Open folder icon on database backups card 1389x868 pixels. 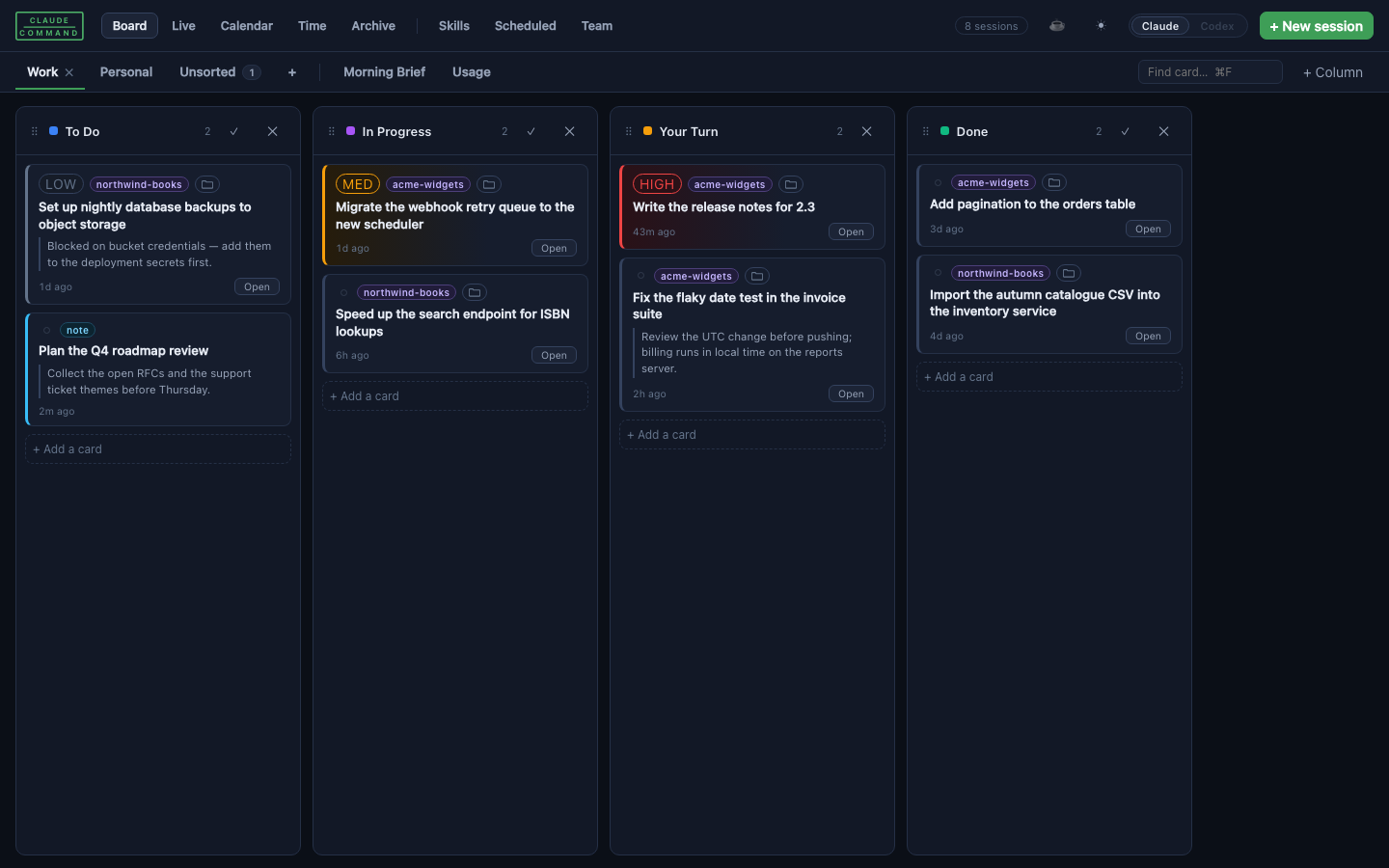coord(207,184)
